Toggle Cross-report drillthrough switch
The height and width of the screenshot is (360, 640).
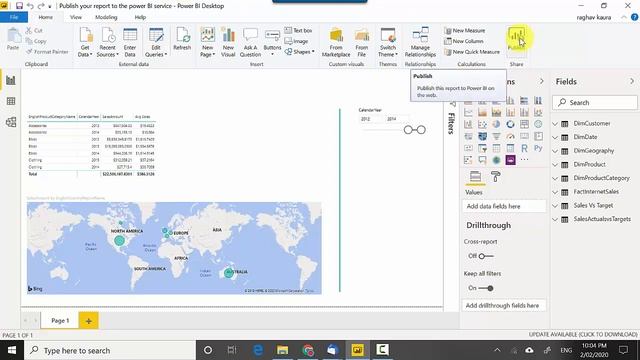486,256
